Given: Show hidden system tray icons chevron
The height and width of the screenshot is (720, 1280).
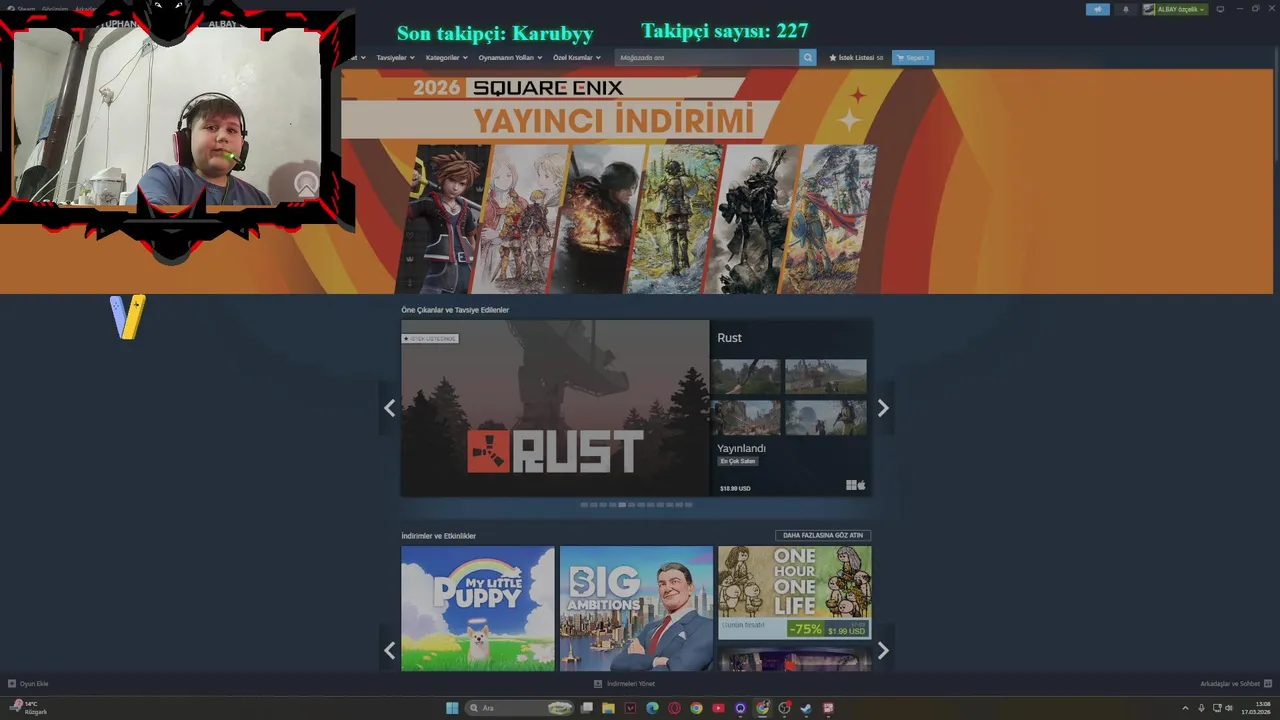Looking at the screenshot, I should (1186, 708).
